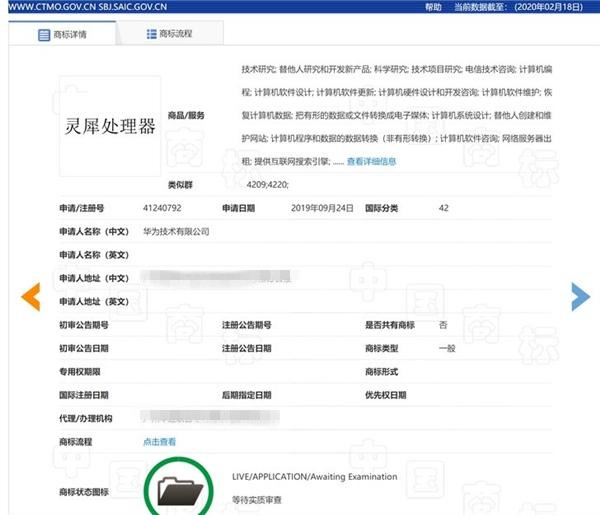Open the 商标详情 tab

click(x=62, y=34)
